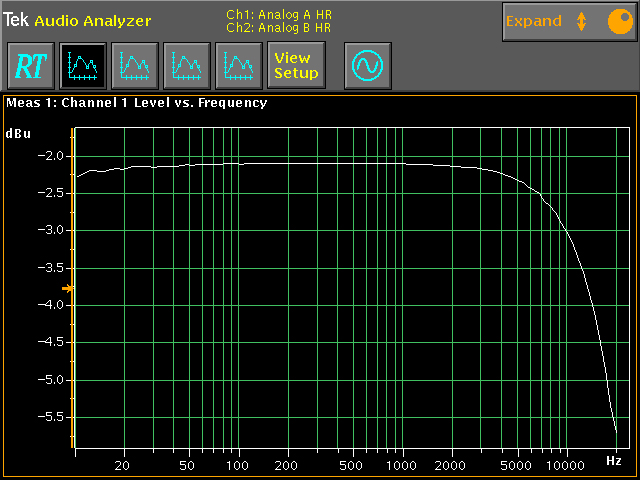
Task: Click the 1000 Hz label on the frequency axis
Action: click(x=403, y=466)
